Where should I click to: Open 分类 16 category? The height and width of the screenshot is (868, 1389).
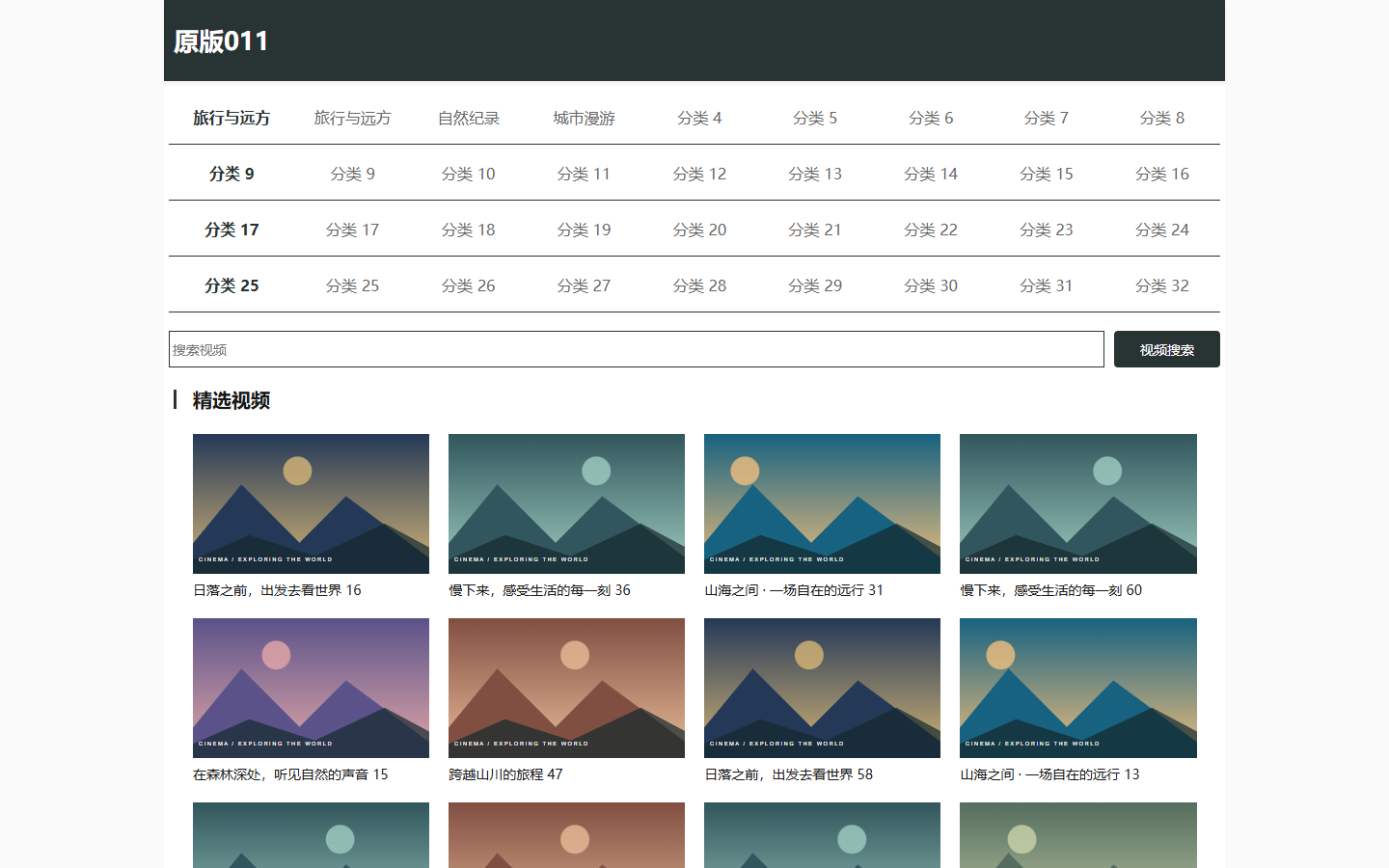1162,174
